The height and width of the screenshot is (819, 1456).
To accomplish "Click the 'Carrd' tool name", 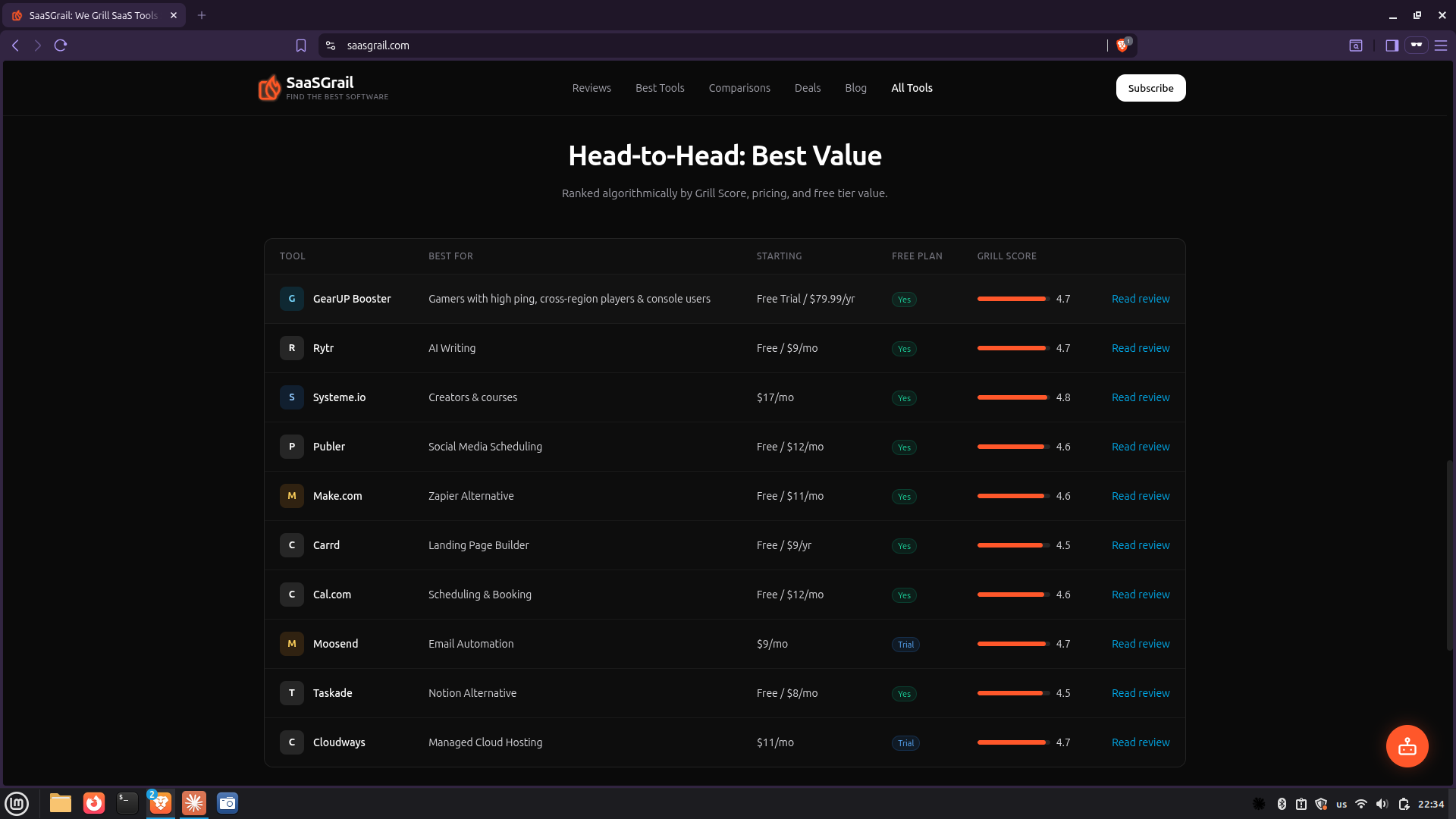I will click(x=326, y=545).
